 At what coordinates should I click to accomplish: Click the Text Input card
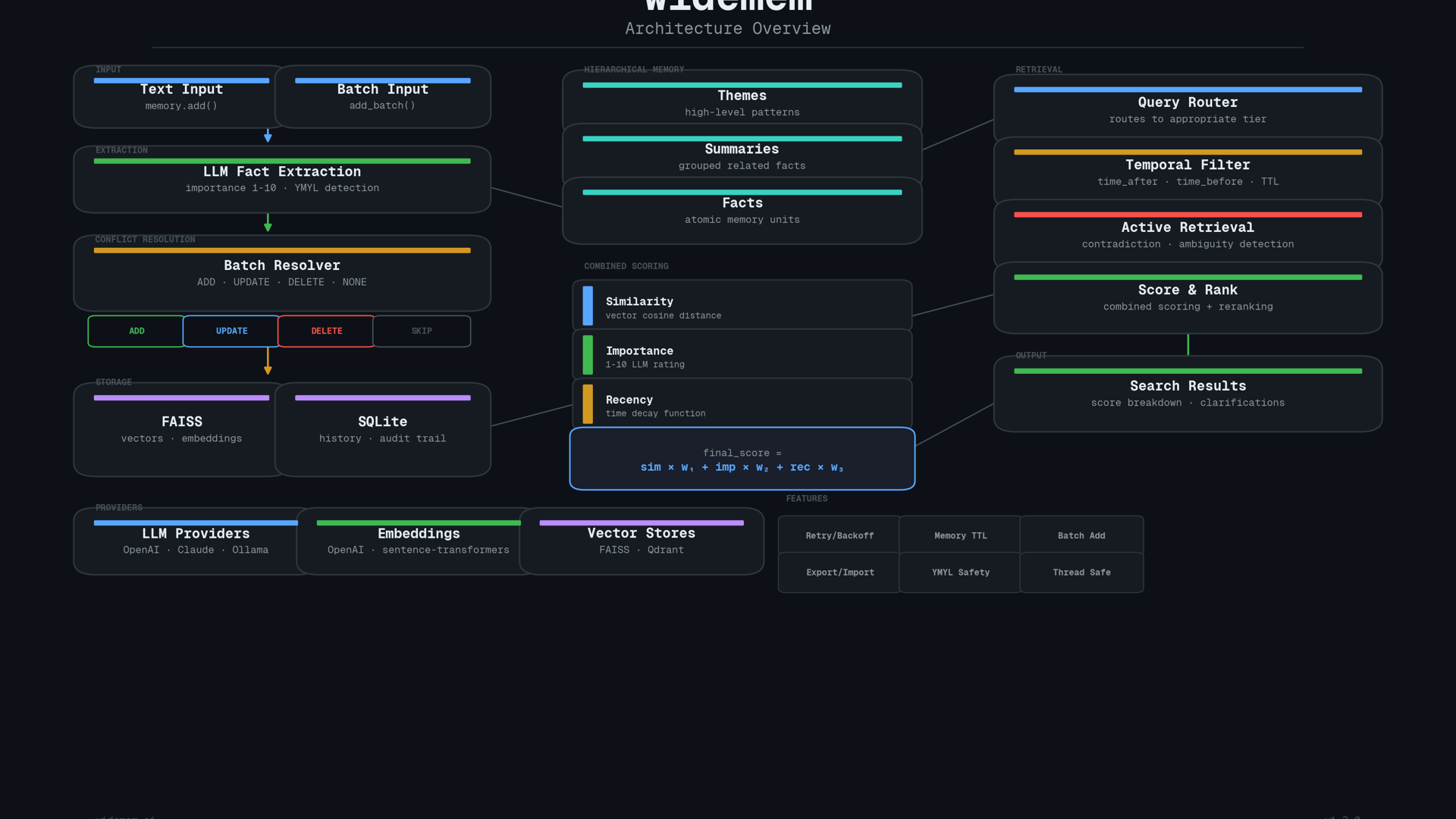180,97
